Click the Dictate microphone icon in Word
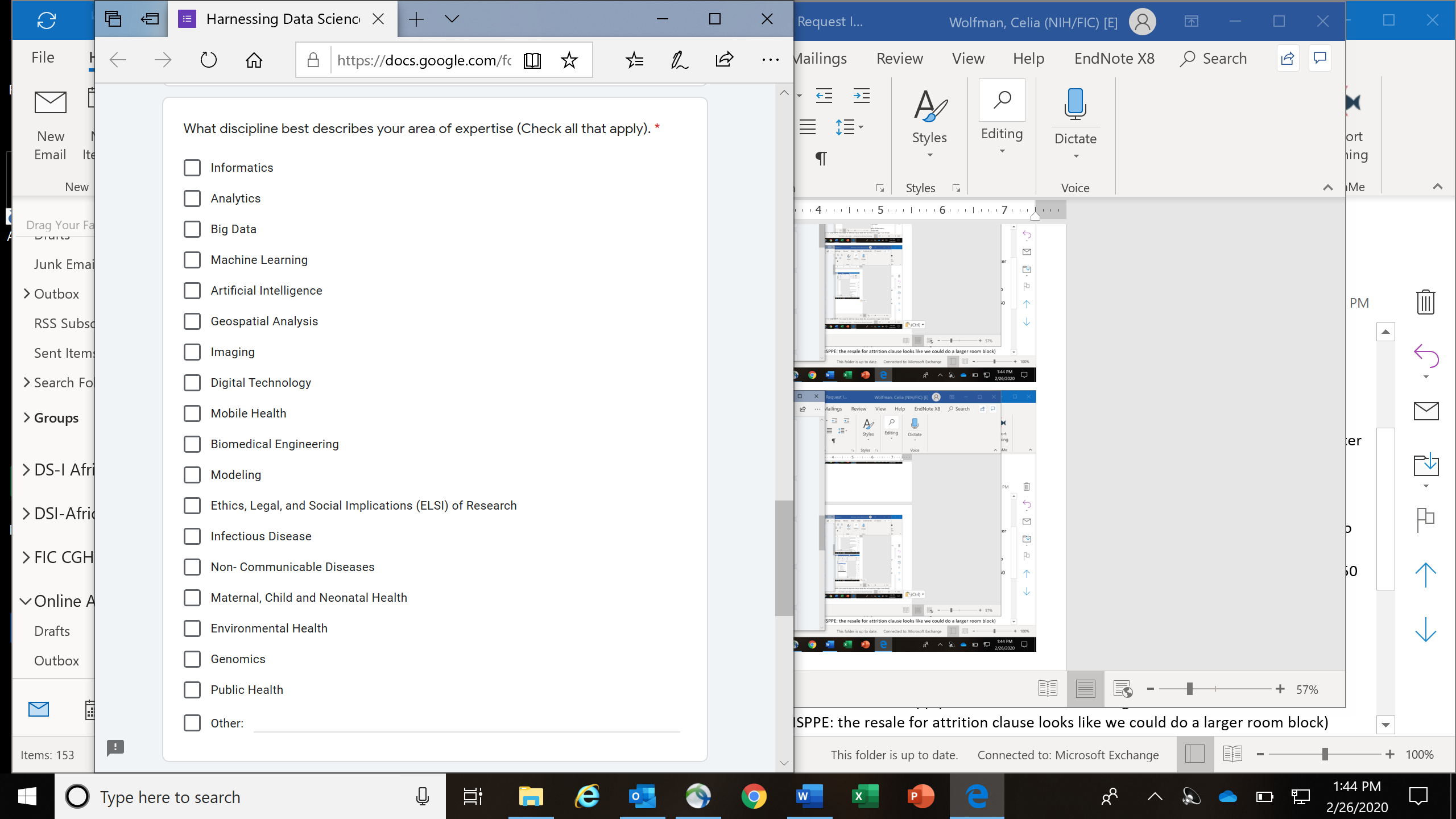 tap(1075, 105)
